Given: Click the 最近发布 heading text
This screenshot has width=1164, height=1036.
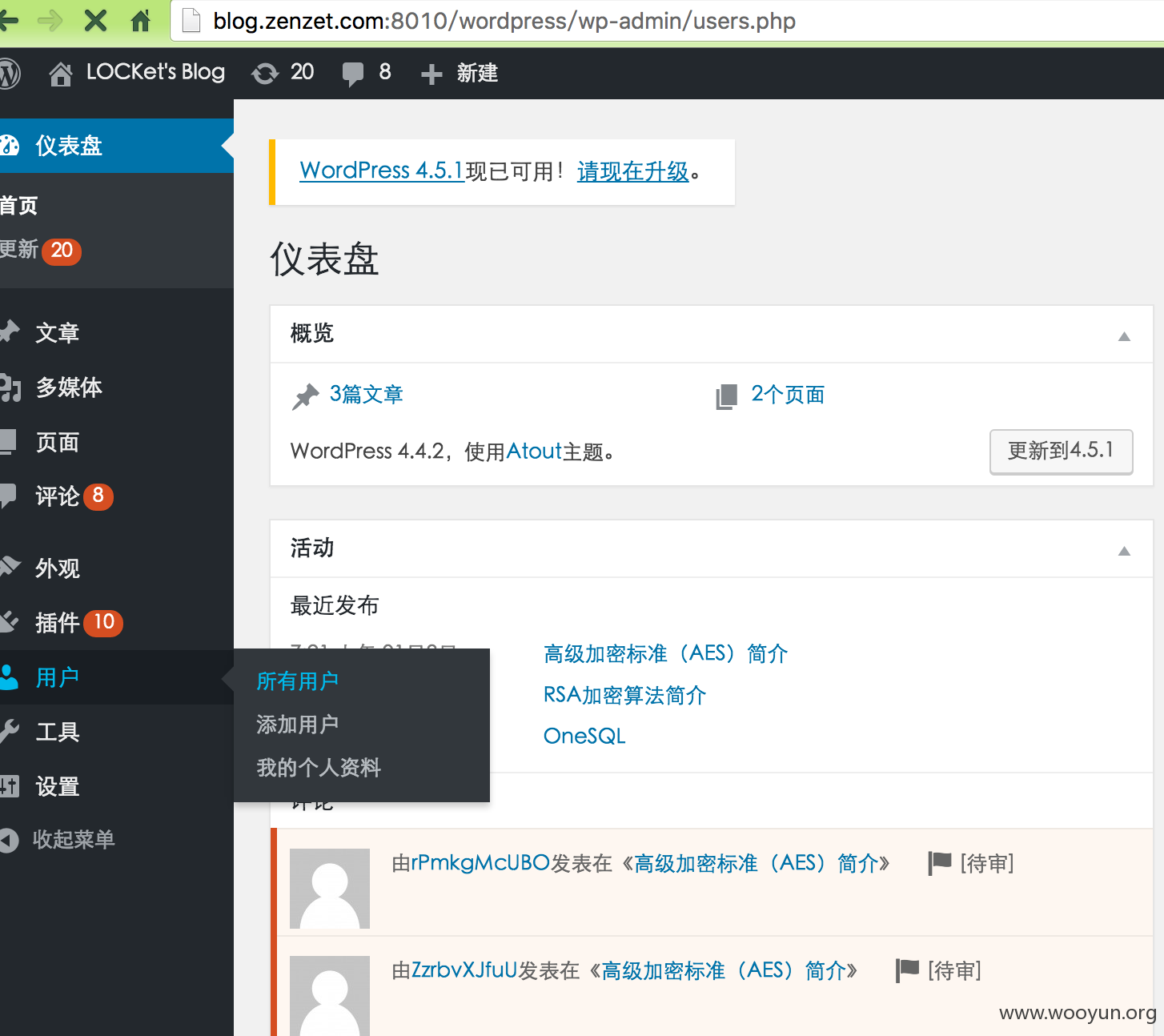Looking at the screenshot, I should tap(335, 605).
